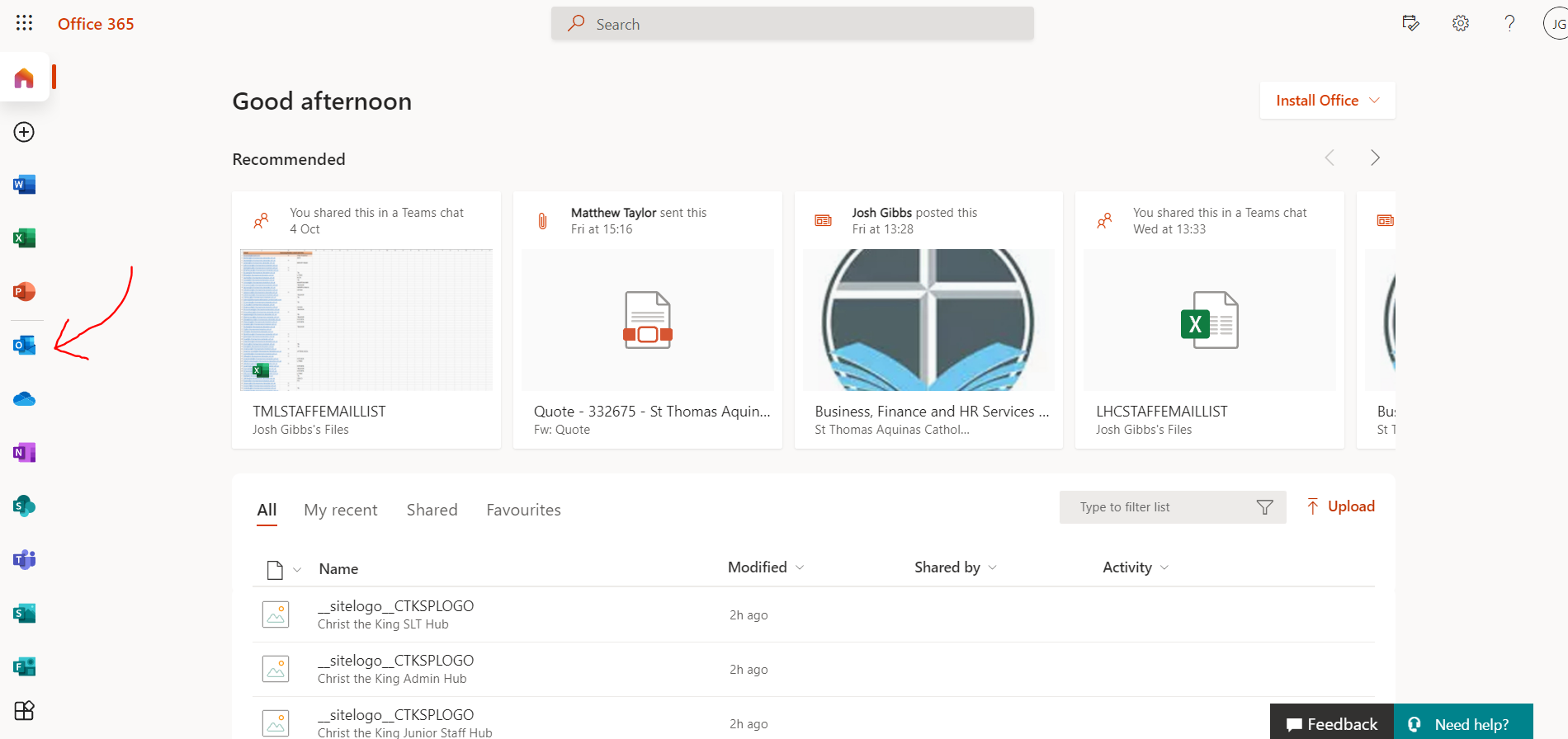Launch OneNote from the sidebar
Image resolution: width=1568 pixels, height=739 pixels.
coord(24,452)
